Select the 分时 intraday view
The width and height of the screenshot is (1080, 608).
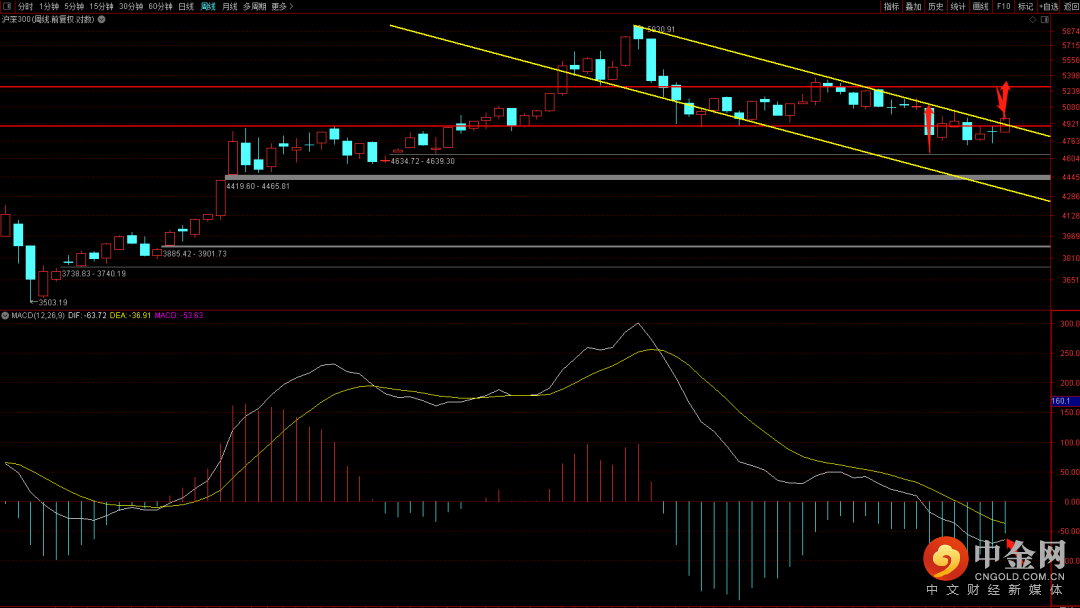tap(25, 6)
